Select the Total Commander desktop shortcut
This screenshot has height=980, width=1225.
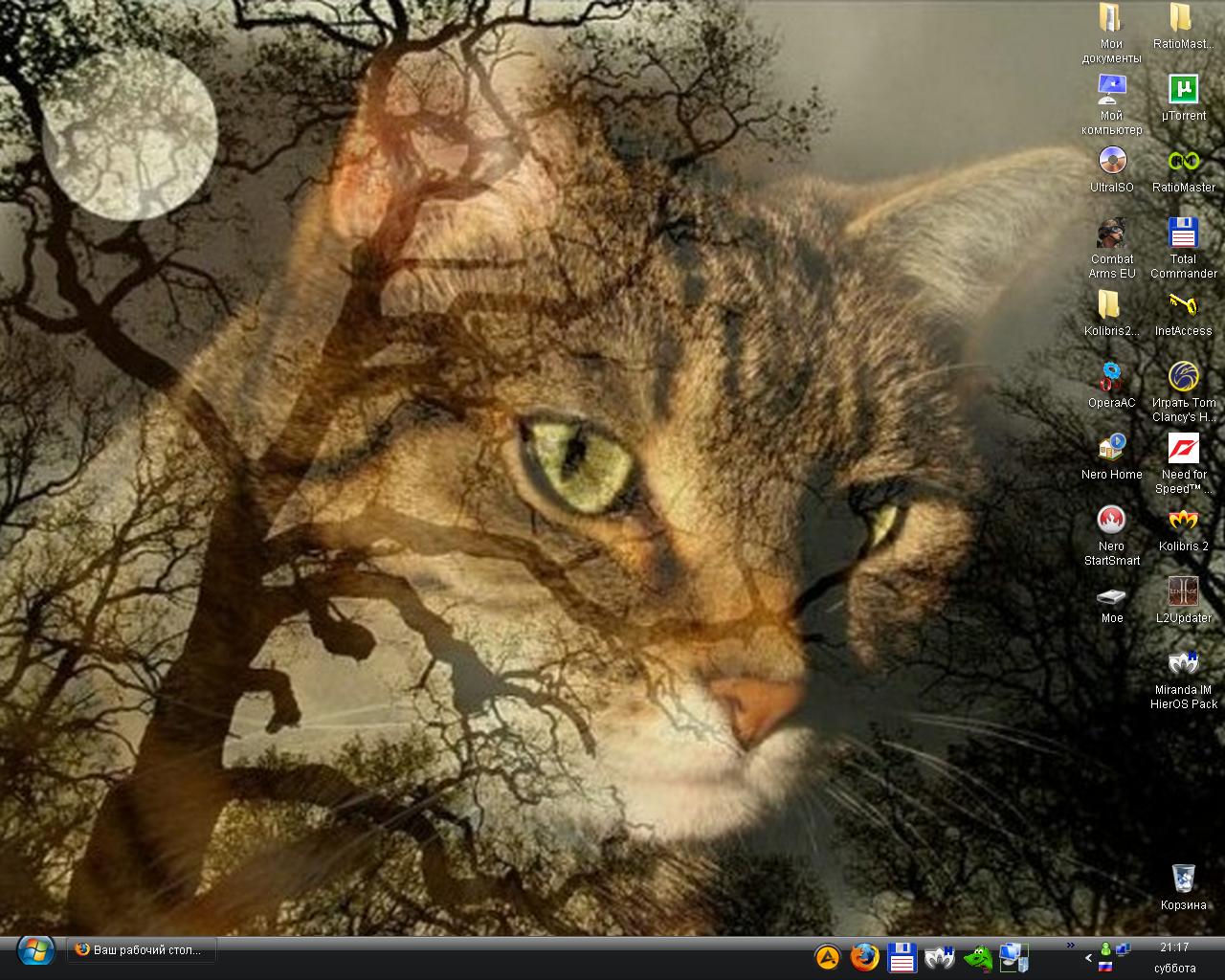click(x=1183, y=234)
